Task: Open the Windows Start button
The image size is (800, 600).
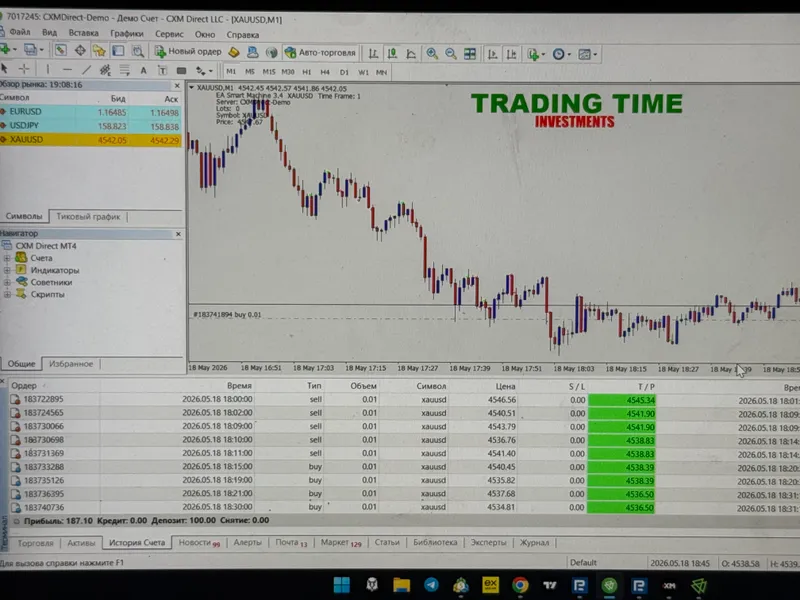Action: pos(341,585)
